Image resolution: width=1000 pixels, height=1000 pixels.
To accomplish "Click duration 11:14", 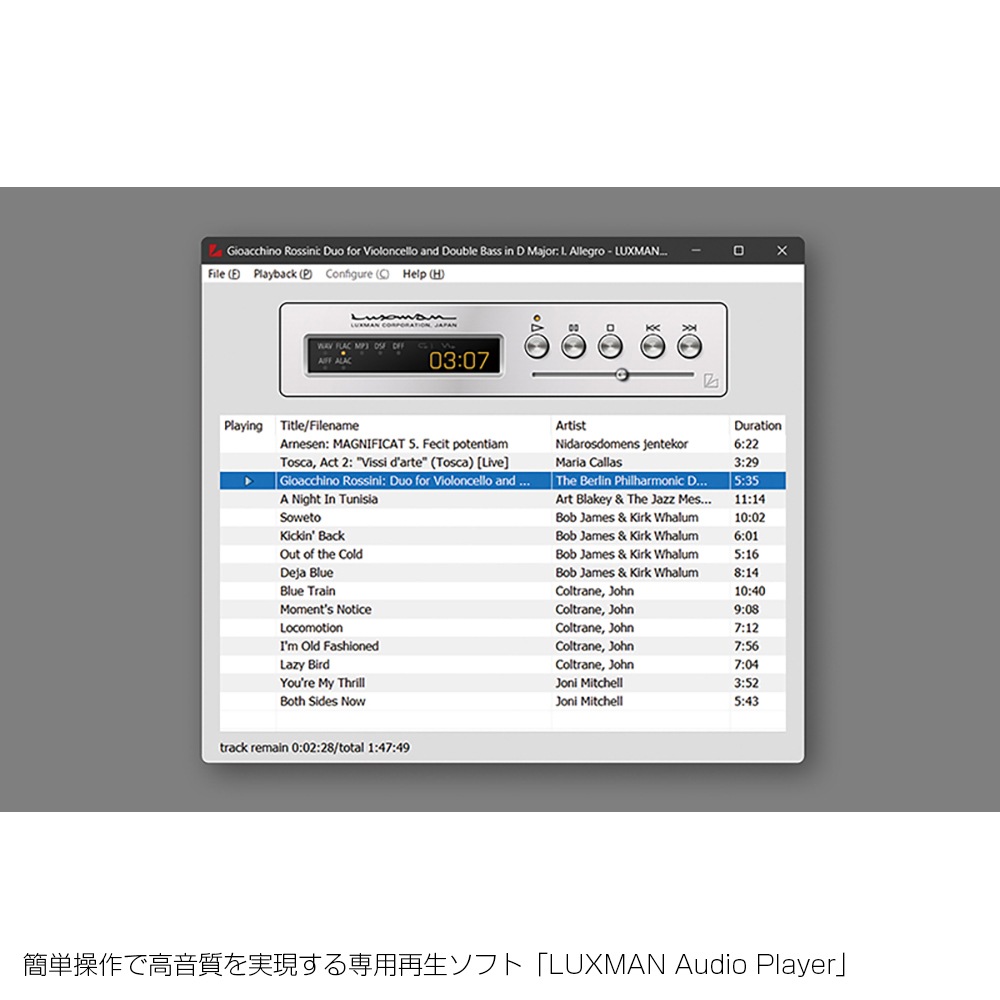I will [749, 499].
